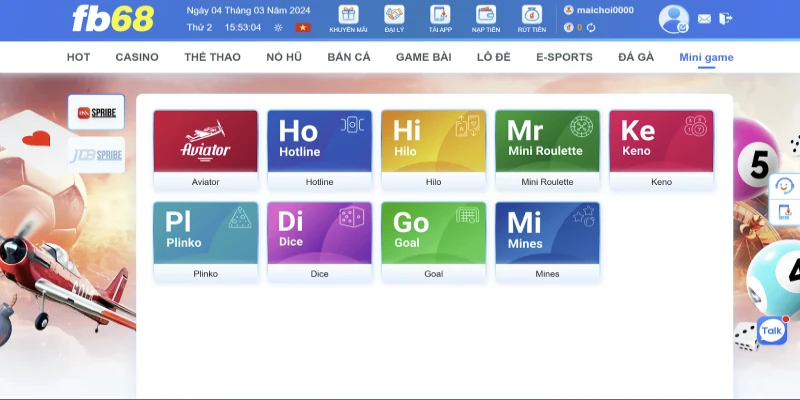The width and height of the screenshot is (800, 400).
Task: Click the fb68 logo
Action: pos(113,19)
